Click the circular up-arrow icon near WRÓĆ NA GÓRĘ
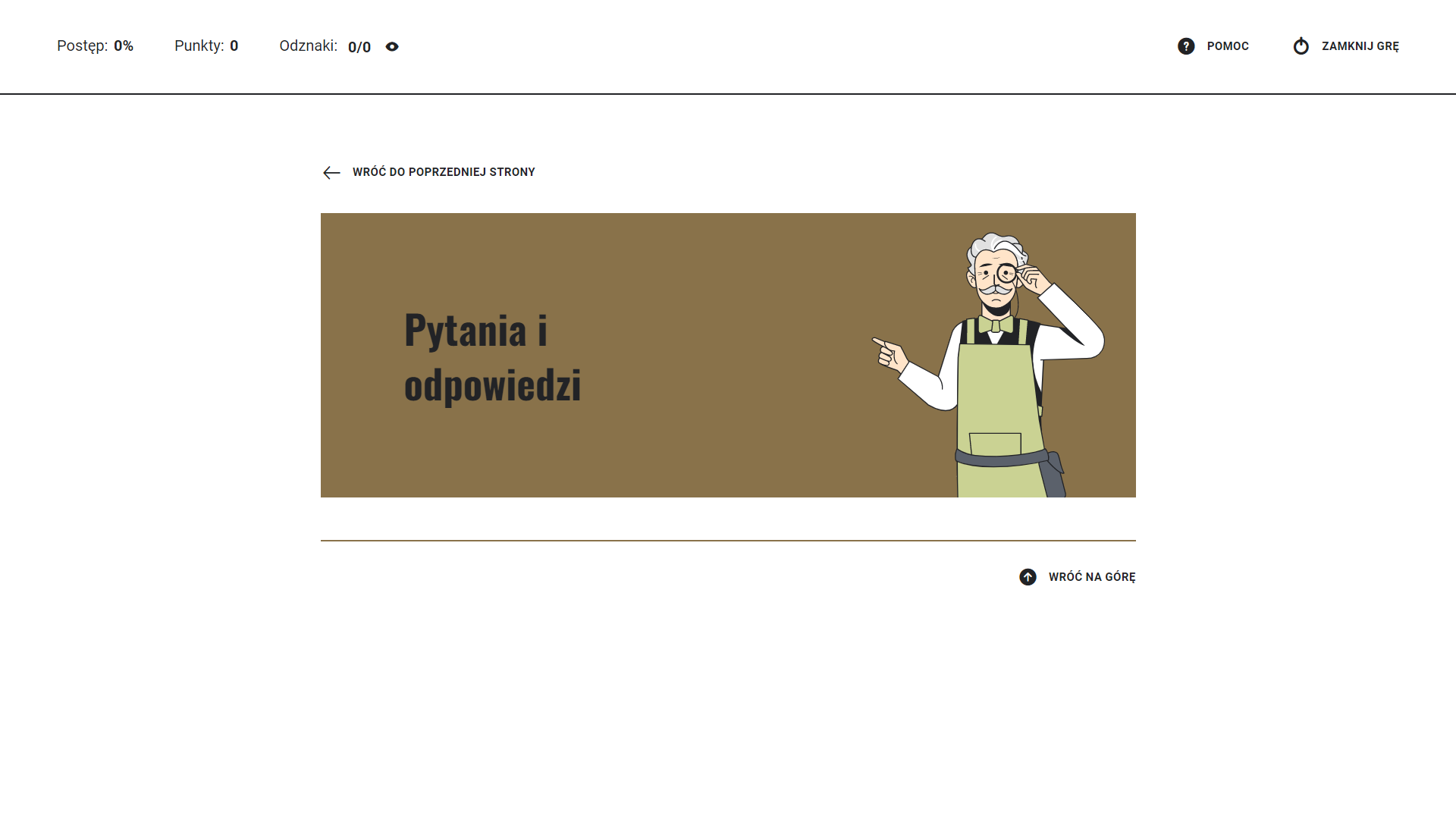 tap(1028, 577)
